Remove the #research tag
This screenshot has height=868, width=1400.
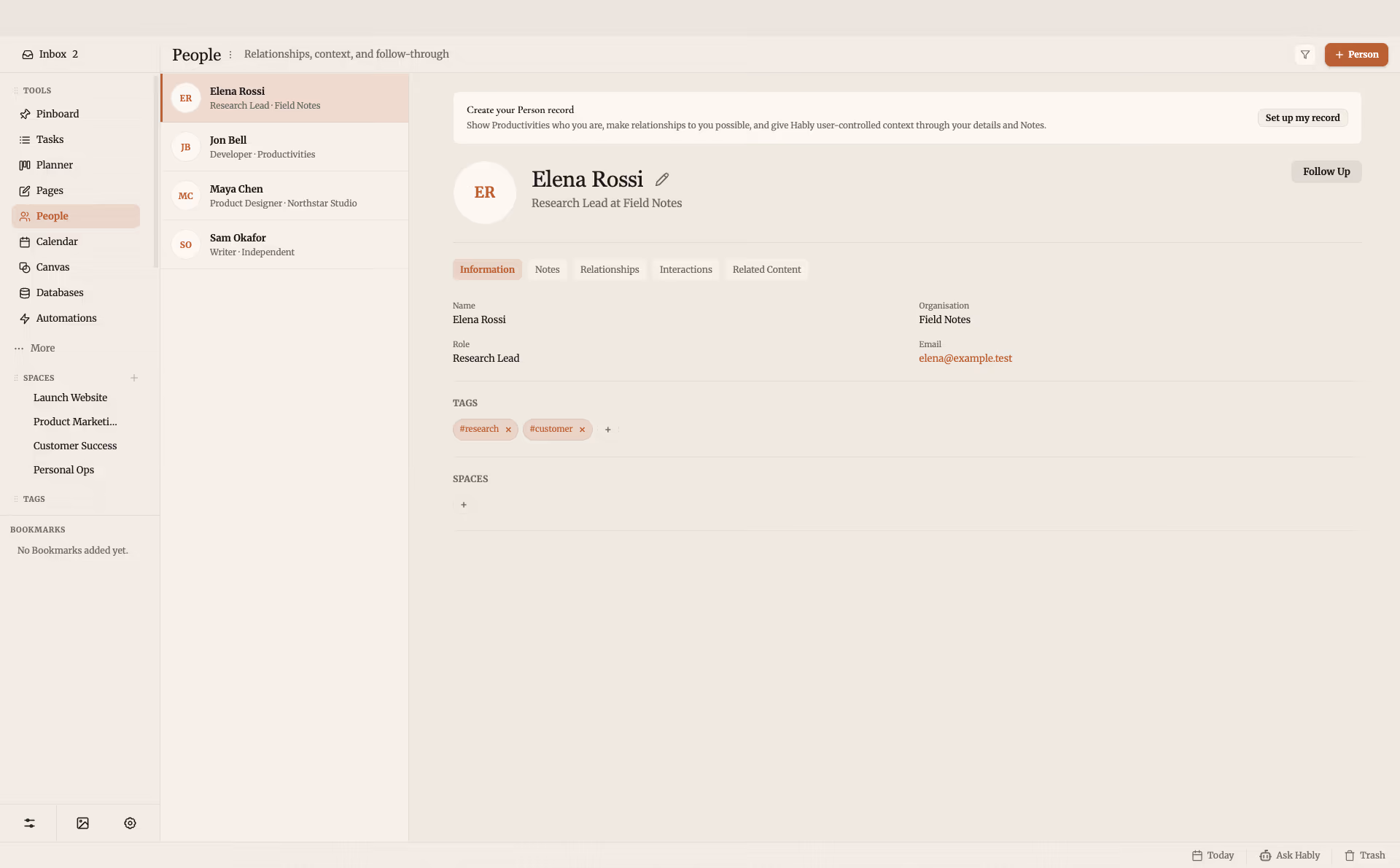(x=508, y=430)
